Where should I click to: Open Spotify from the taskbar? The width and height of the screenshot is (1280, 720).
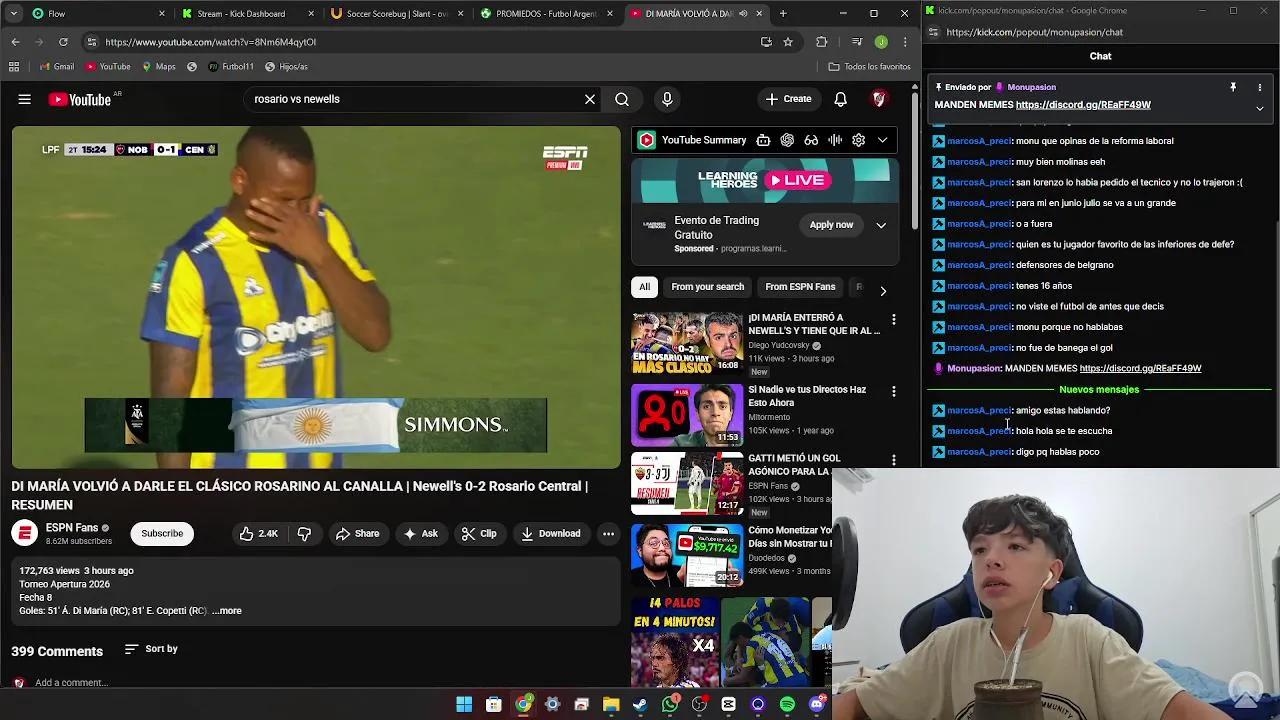pyautogui.click(x=787, y=705)
